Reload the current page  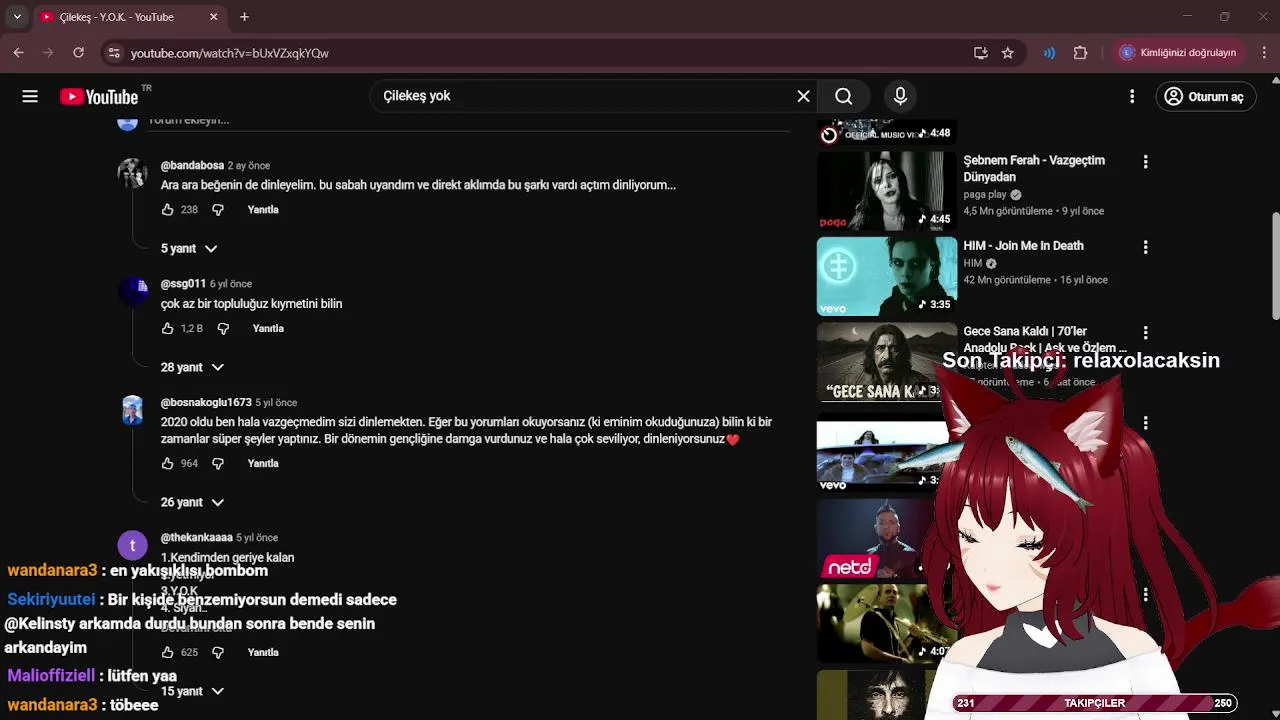(77, 53)
